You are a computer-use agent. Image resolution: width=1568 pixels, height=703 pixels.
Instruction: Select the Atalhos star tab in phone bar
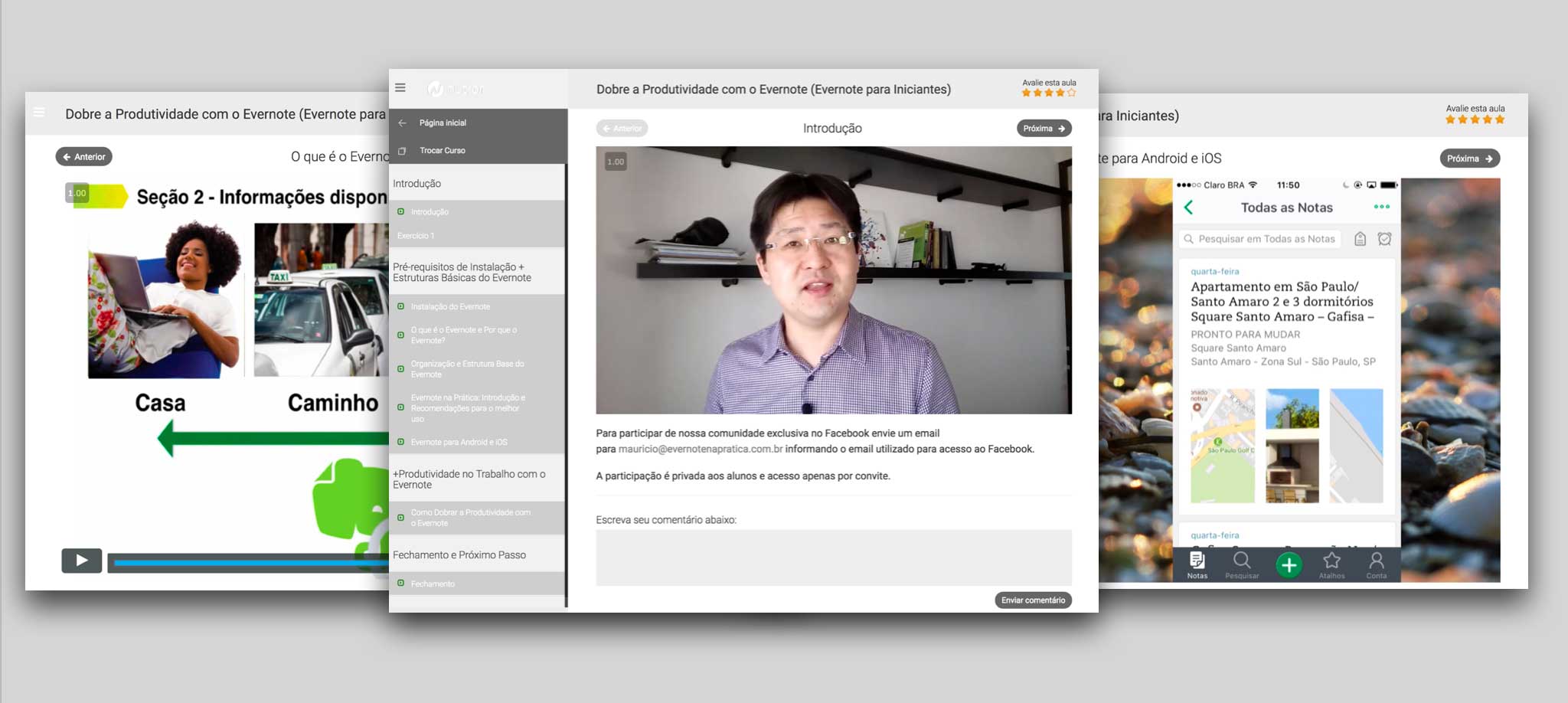tap(1331, 565)
